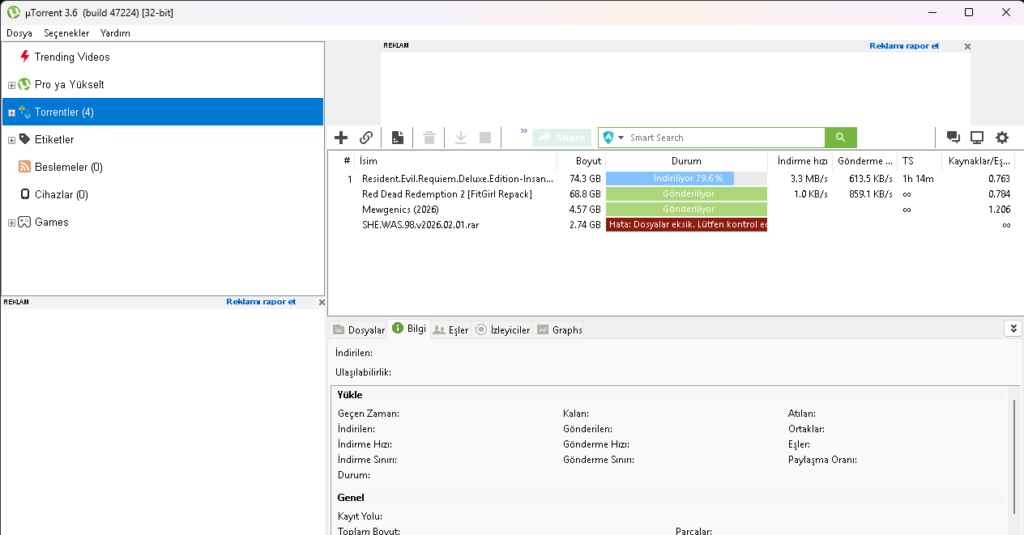Click the gamepad icon beside Games
The width and height of the screenshot is (1024, 535).
24,221
